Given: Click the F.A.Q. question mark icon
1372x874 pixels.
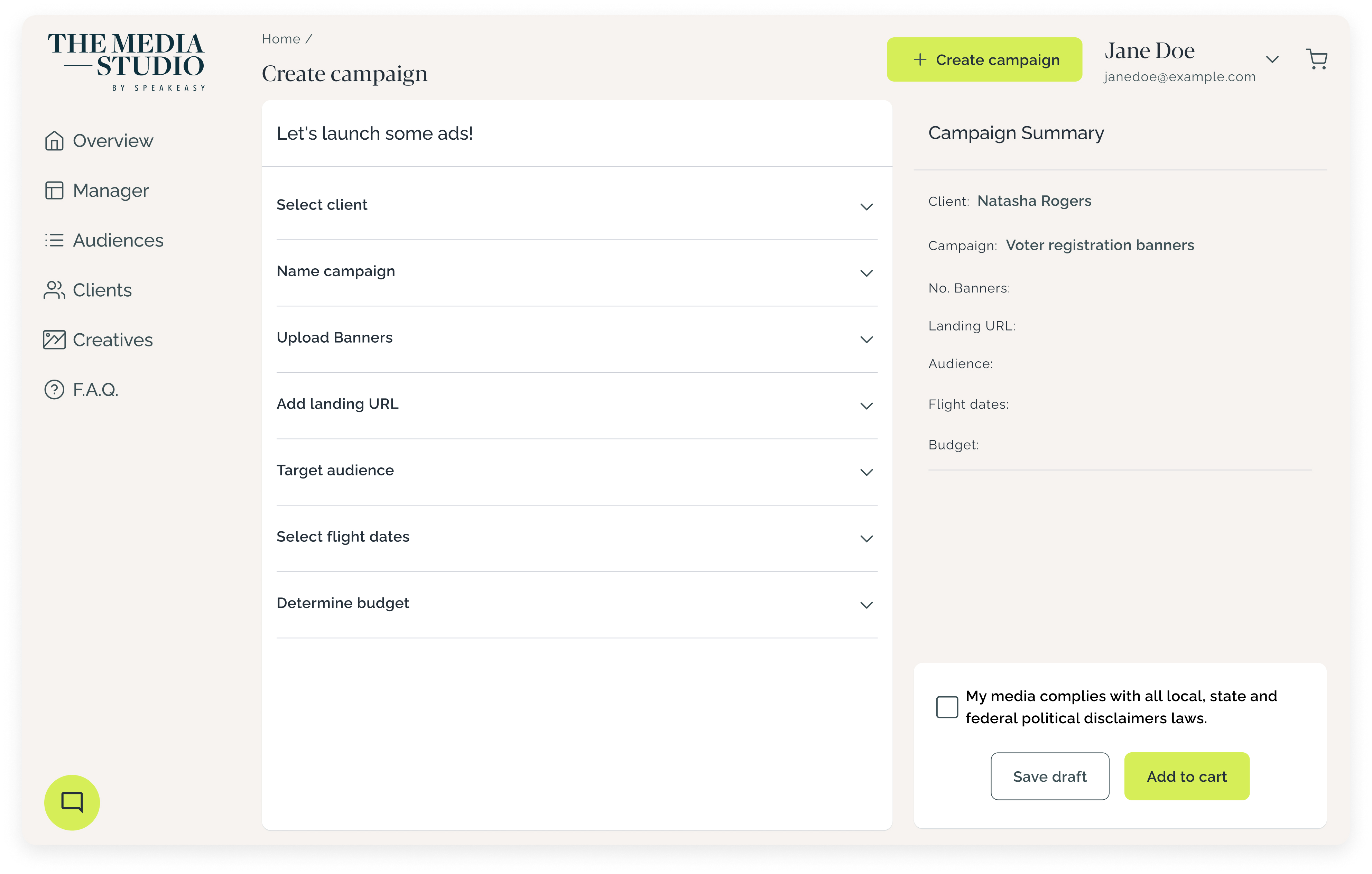Looking at the screenshot, I should pos(54,390).
